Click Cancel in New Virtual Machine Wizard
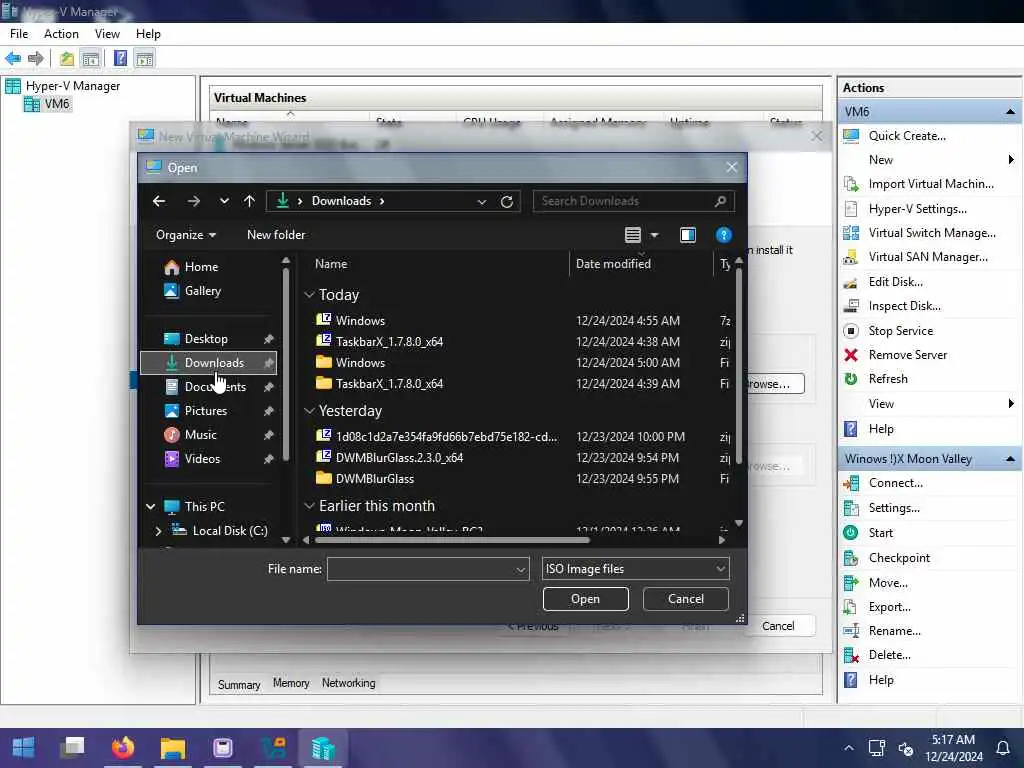 (x=778, y=626)
